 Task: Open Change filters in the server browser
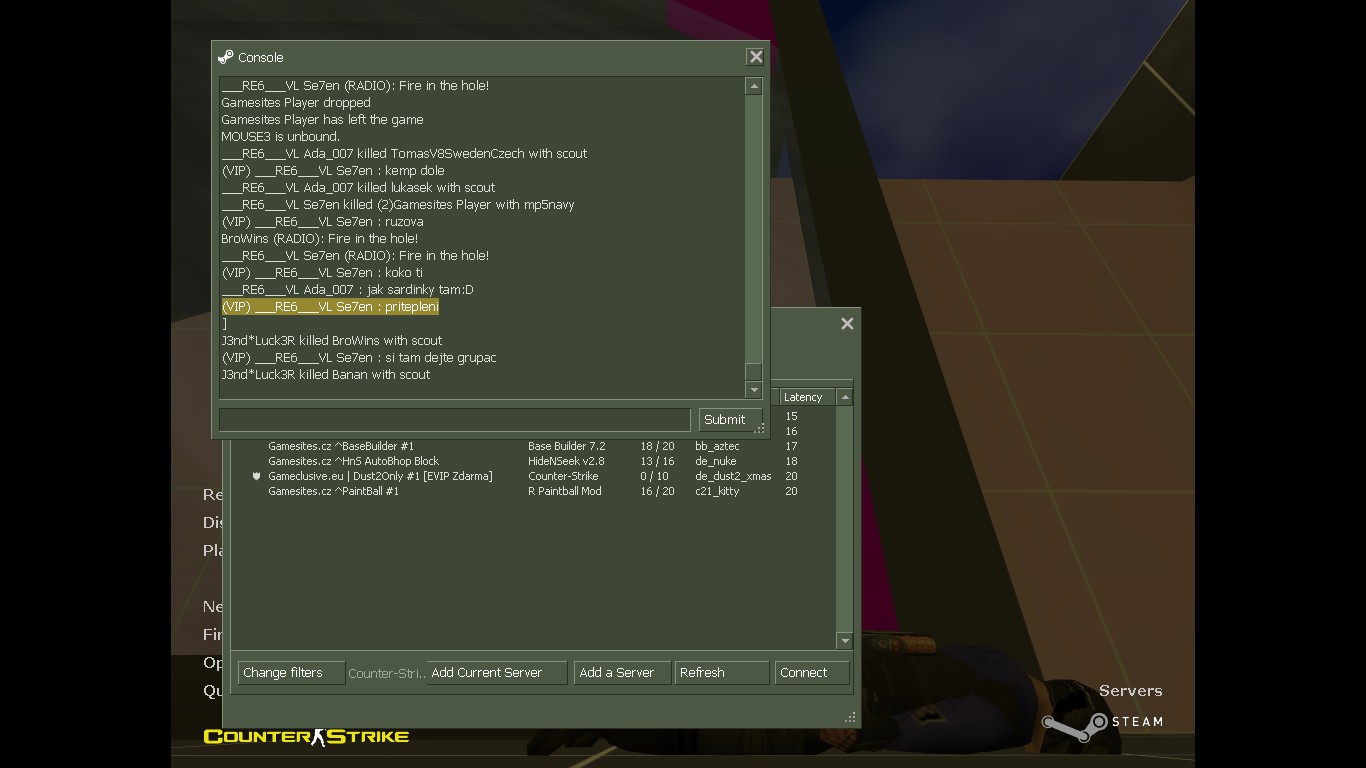coord(291,673)
